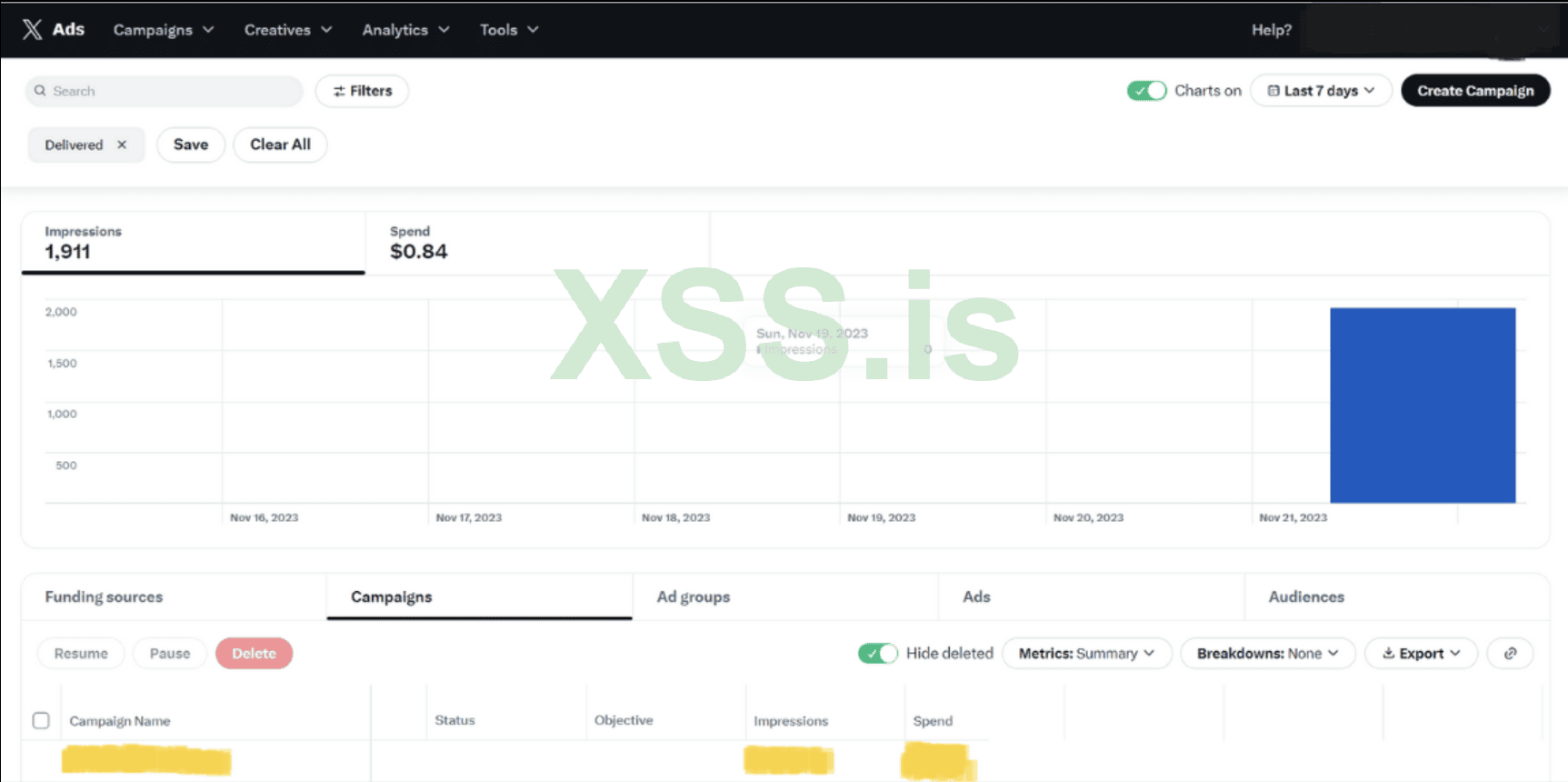Copy link using the chain icon button

click(x=1510, y=654)
